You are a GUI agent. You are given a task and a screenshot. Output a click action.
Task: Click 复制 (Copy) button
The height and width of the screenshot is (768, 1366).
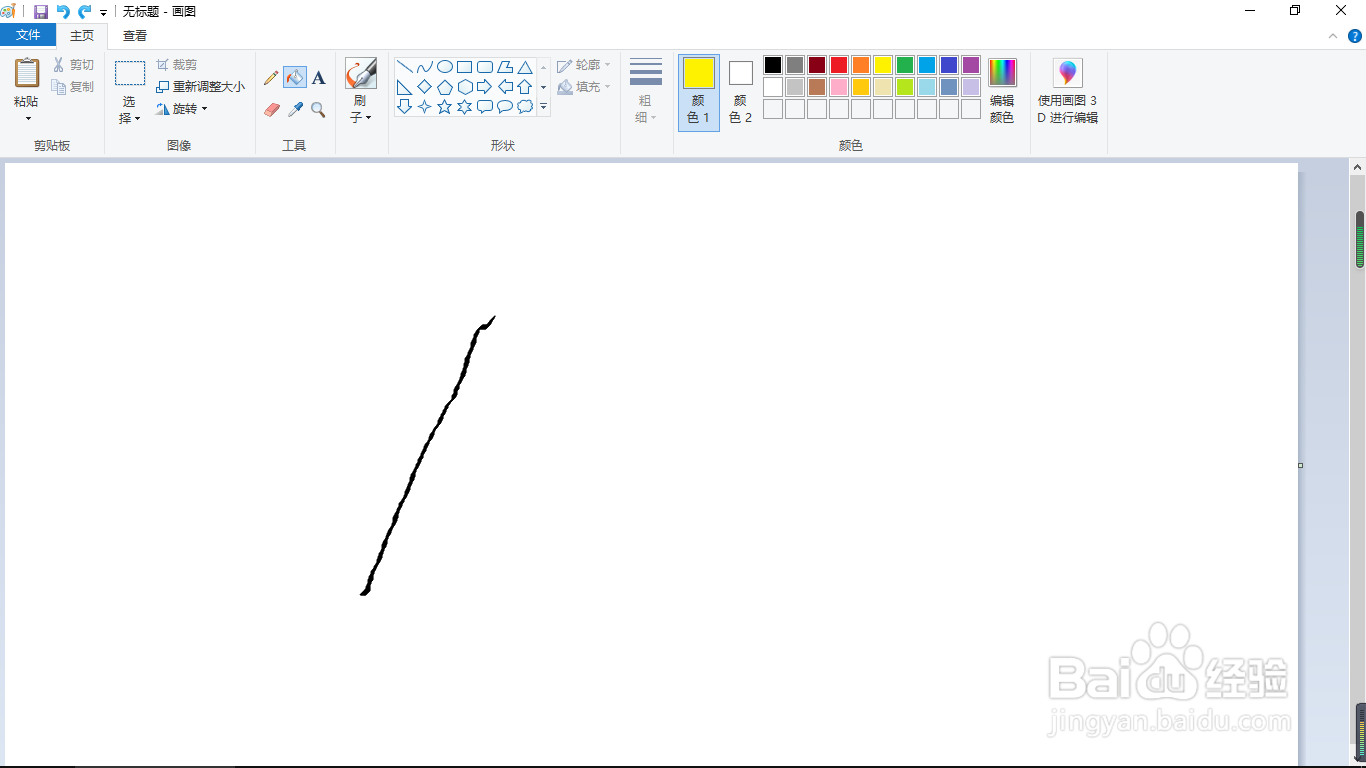(x=73, y=87)
